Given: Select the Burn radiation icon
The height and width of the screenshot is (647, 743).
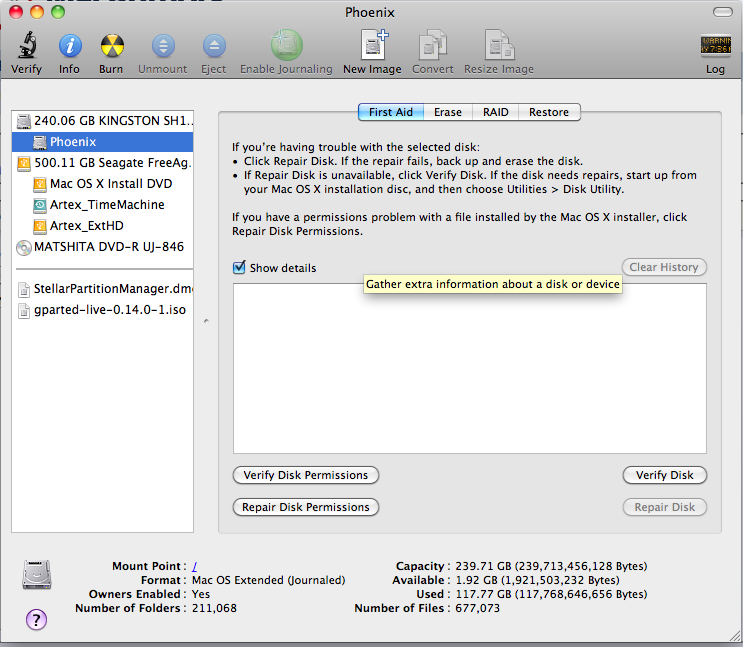Looking at the screenshot, I should pyautogui.click(x=112, y=46).
